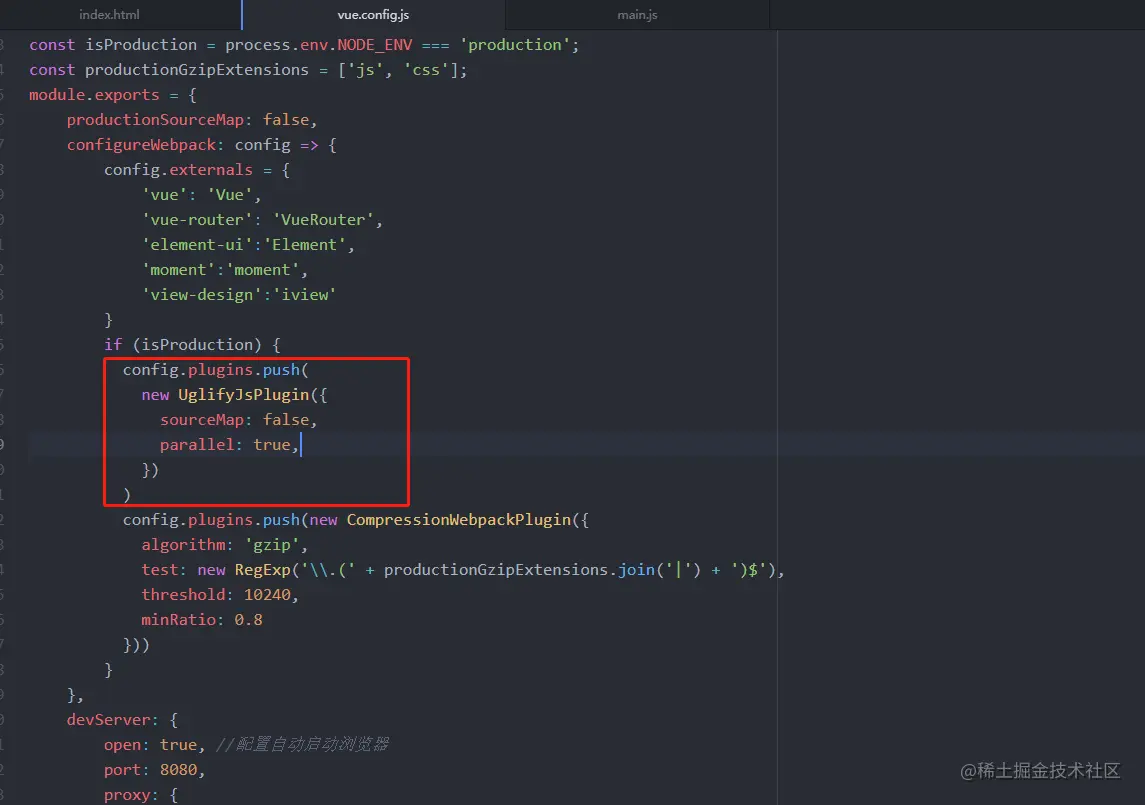This screenshot has width=1145, height=805.
Task: Click the 'vue-router' externals entry
Action: [x=262, y=220]
